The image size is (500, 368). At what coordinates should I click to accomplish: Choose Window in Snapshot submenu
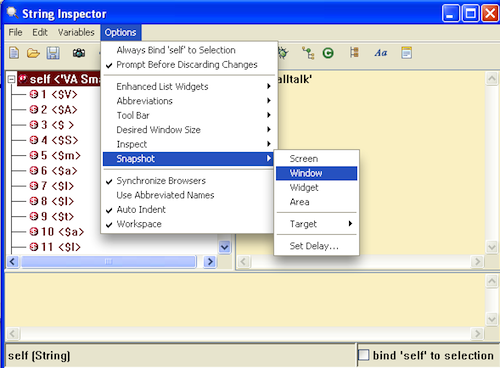[x=316, y=173]
